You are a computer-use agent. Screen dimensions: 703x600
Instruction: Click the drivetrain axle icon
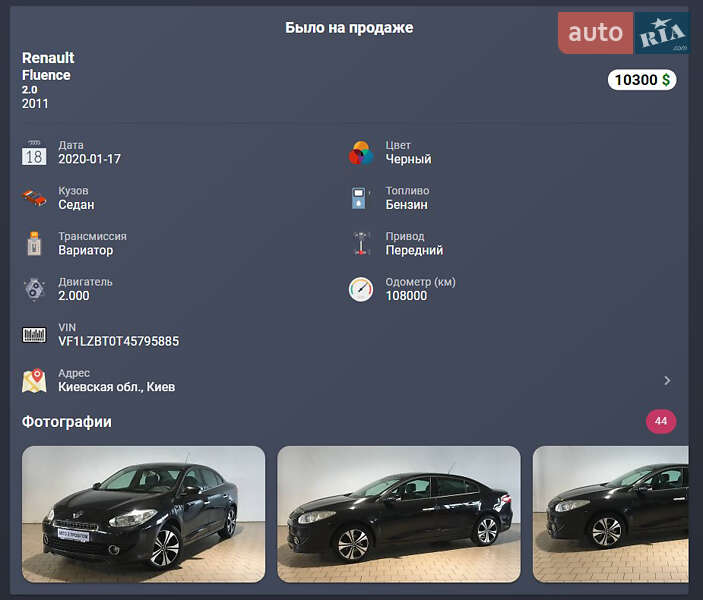pyautogui.click(x=361, y=243)
